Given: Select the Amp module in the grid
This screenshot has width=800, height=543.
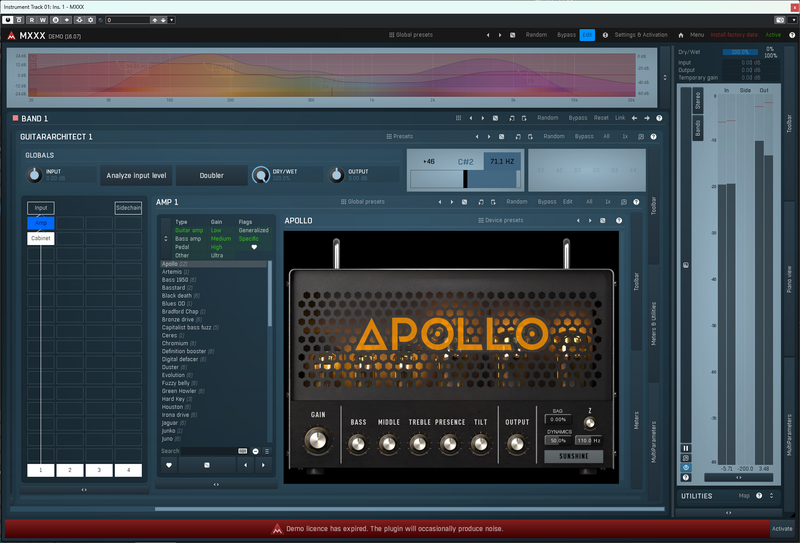Looking at the screenshot, I should (41, 223).
